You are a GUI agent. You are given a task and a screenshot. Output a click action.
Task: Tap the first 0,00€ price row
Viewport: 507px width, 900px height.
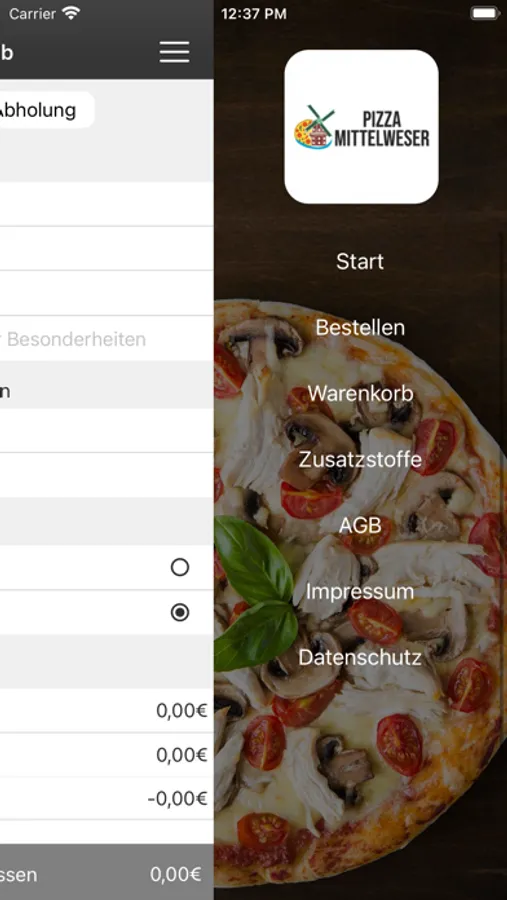pyautogui.click(x=106, y=711)
